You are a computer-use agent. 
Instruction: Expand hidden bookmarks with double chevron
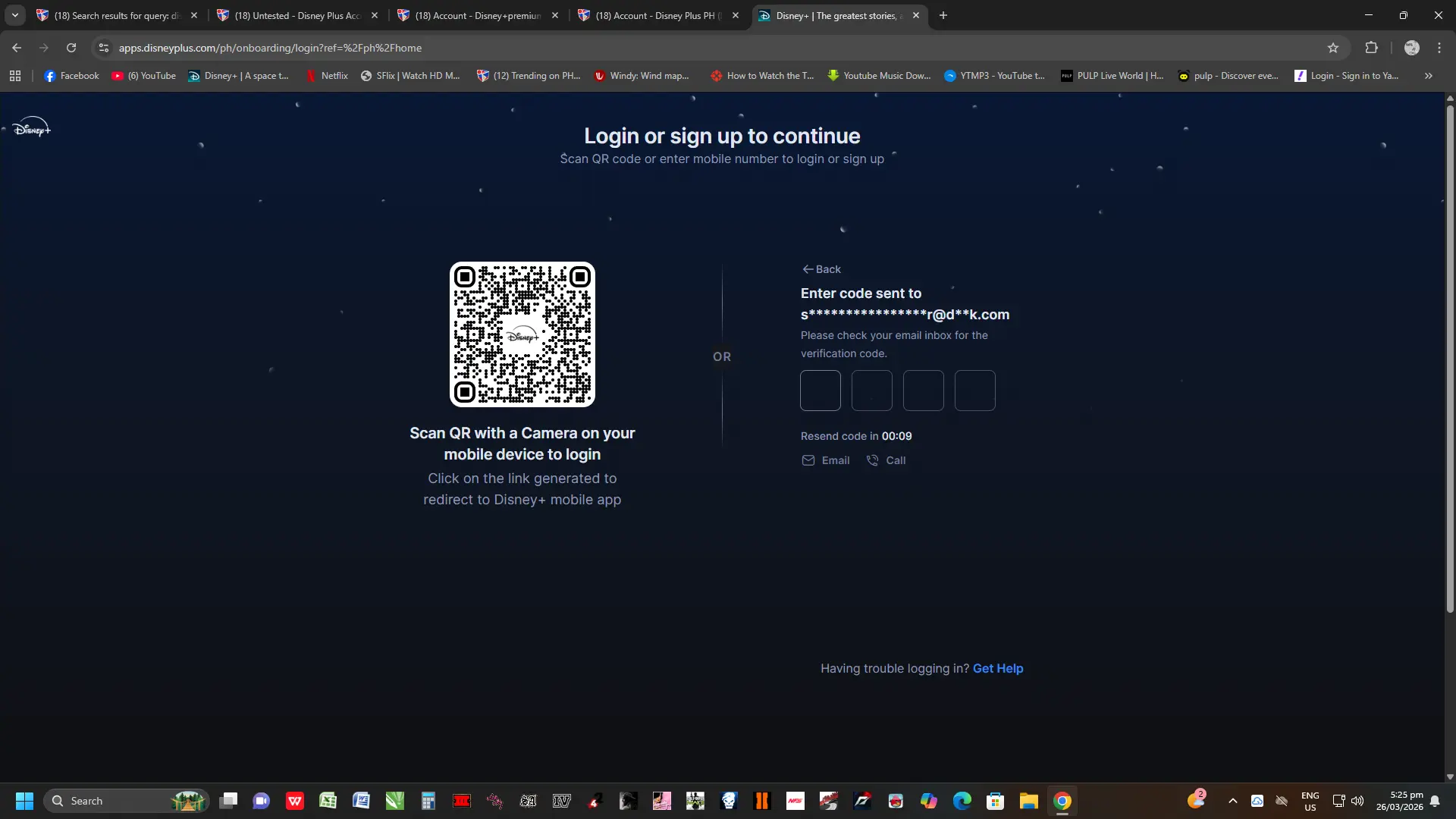[1429, 76]
